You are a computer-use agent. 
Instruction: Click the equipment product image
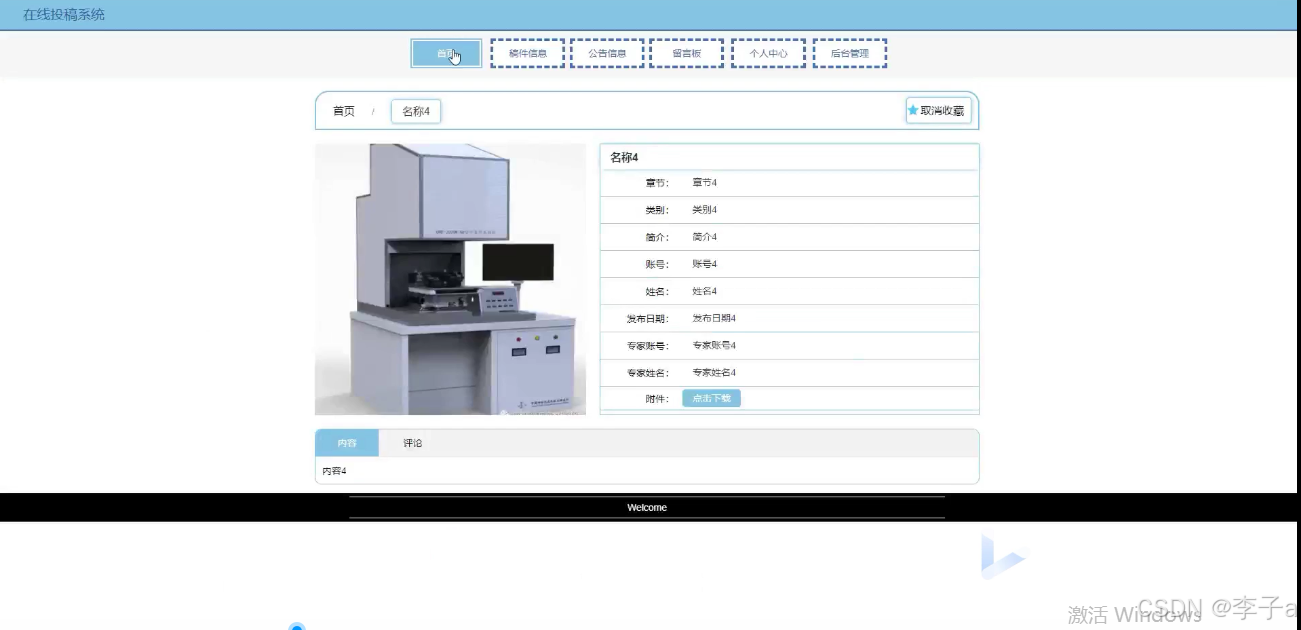click(450, 278)
